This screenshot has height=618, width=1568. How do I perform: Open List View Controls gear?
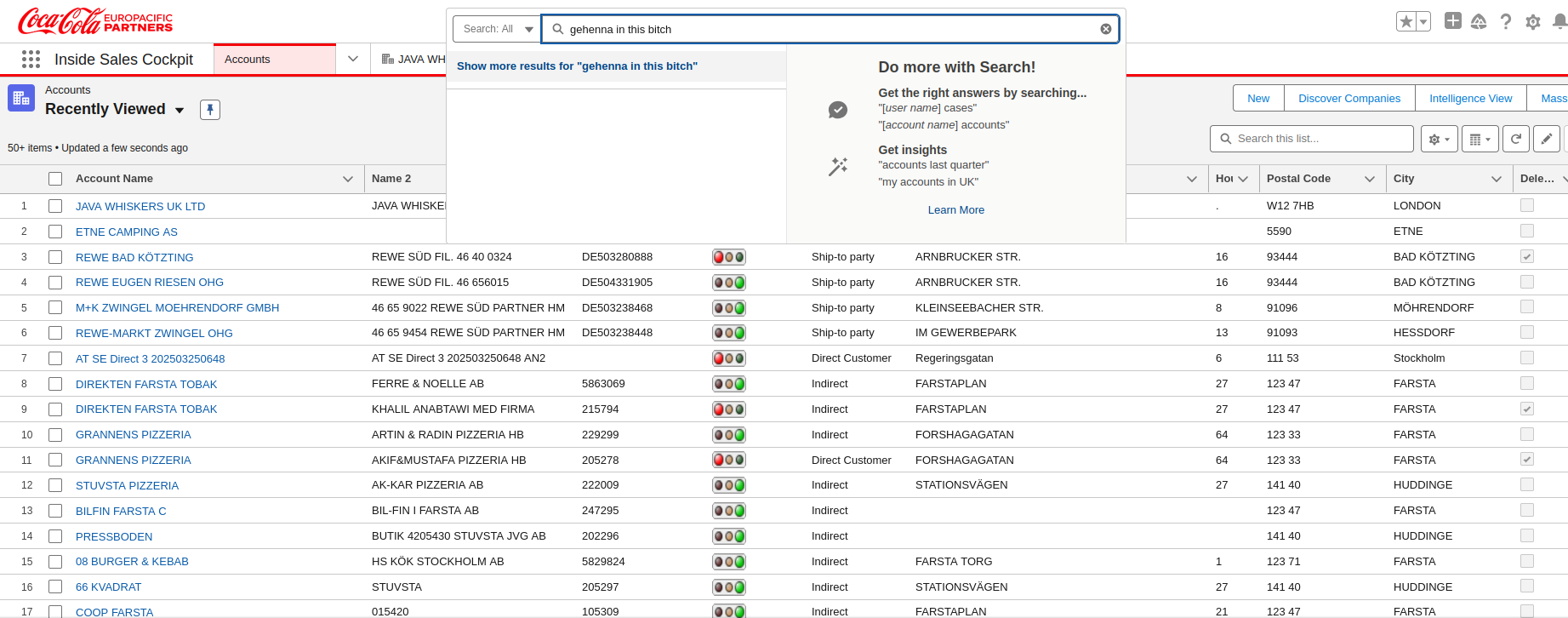pyautogui.click(x=1440, y=139)
